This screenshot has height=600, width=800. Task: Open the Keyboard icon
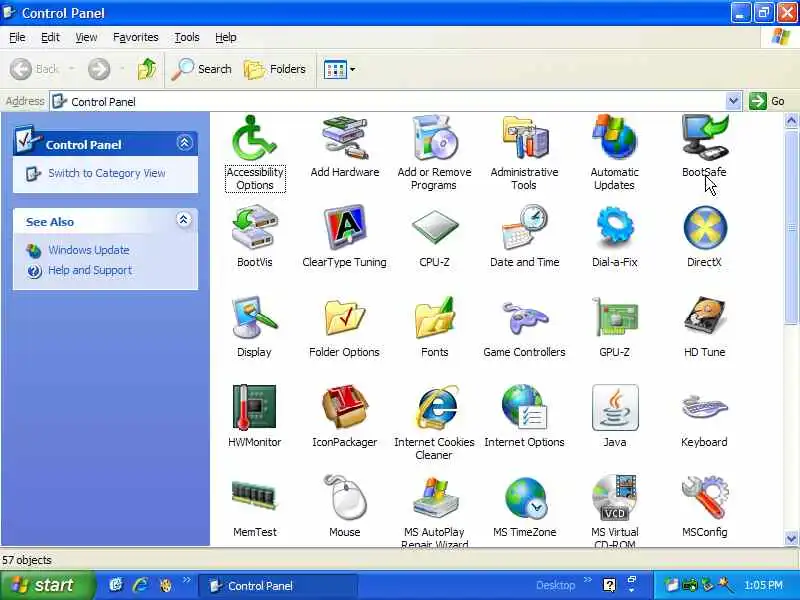point(705,407)
